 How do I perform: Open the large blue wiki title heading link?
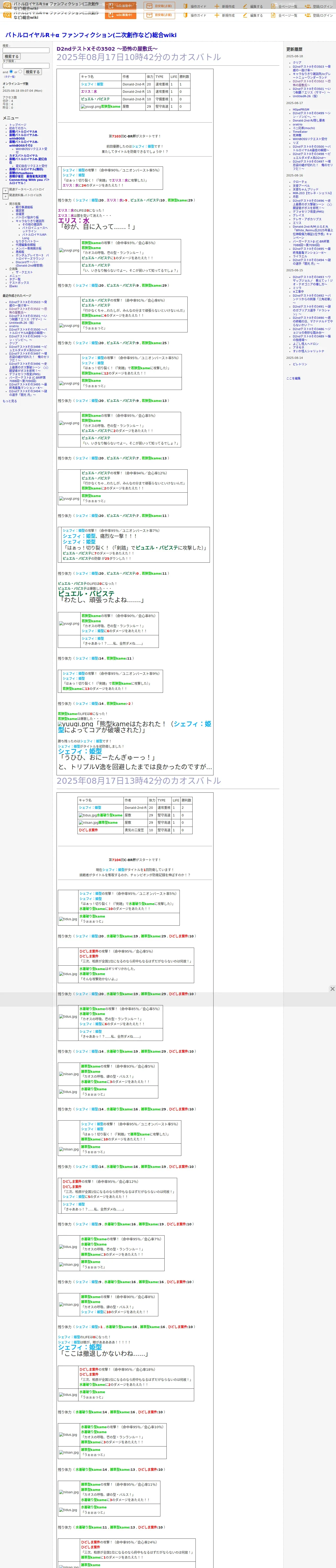(91, 35)
